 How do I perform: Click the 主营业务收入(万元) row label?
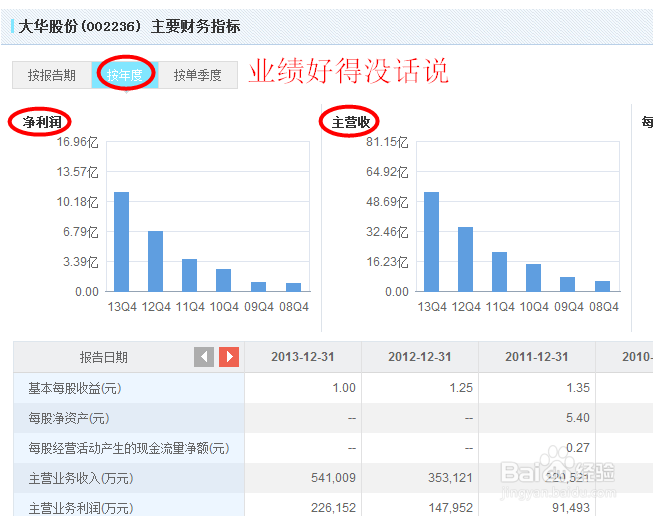click(x=81, y=478)
